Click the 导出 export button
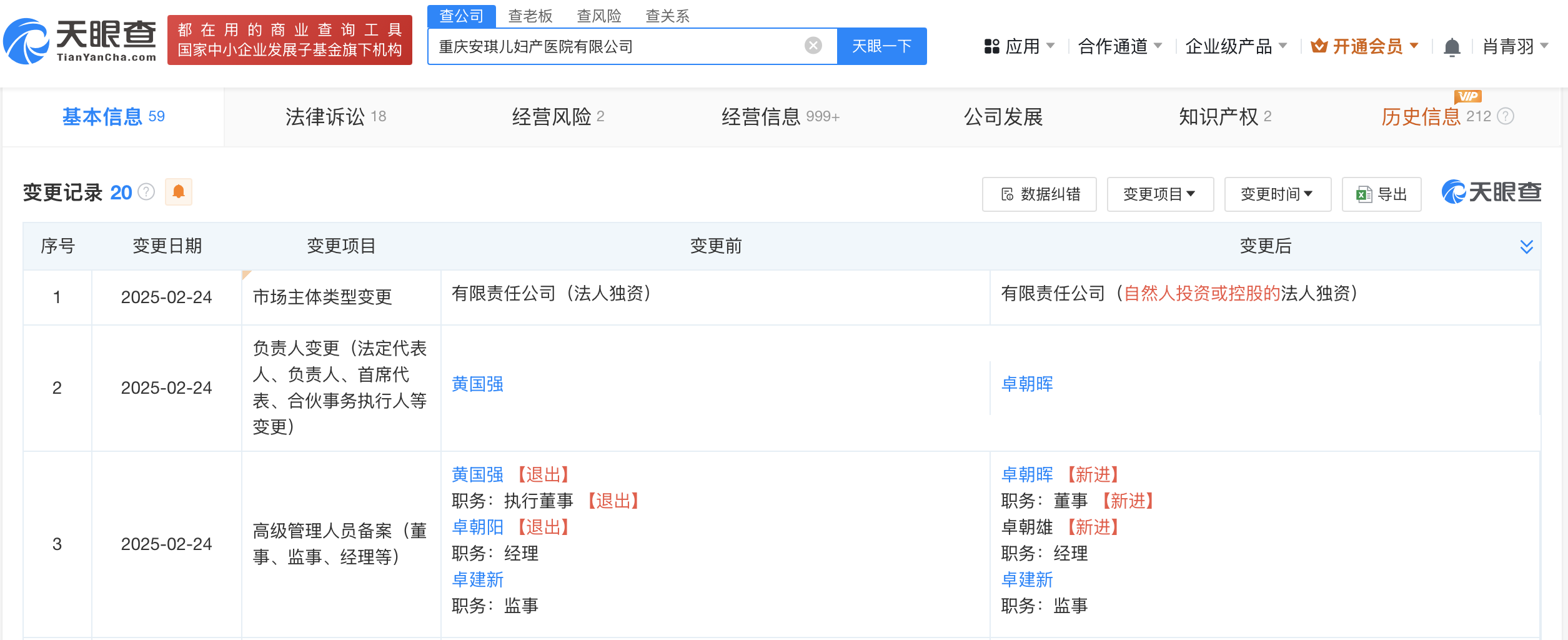Screen dimensions: 1568x640 1381,194
